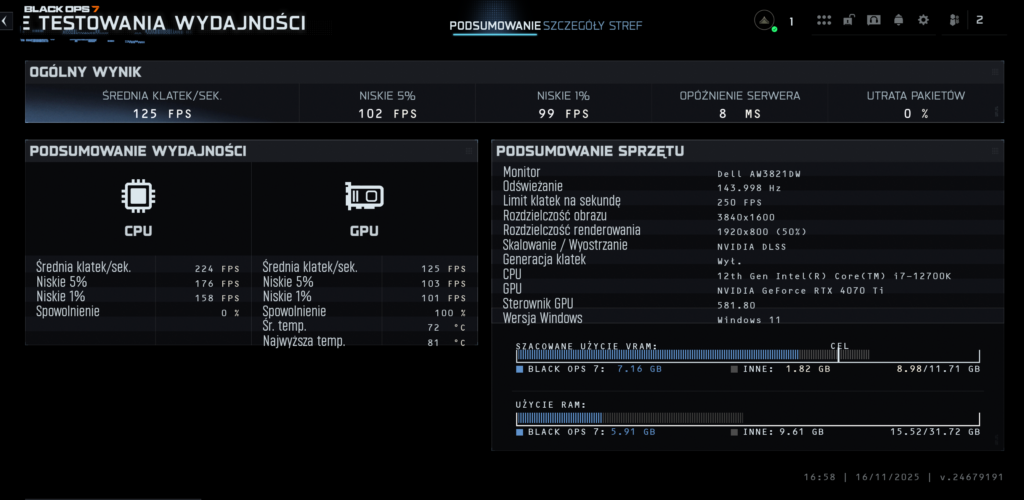Viewport: 1024px width, 500px height.
Task: Click the Podsumowanie Sprzętu panel header
Action: [x=590, y=151]
